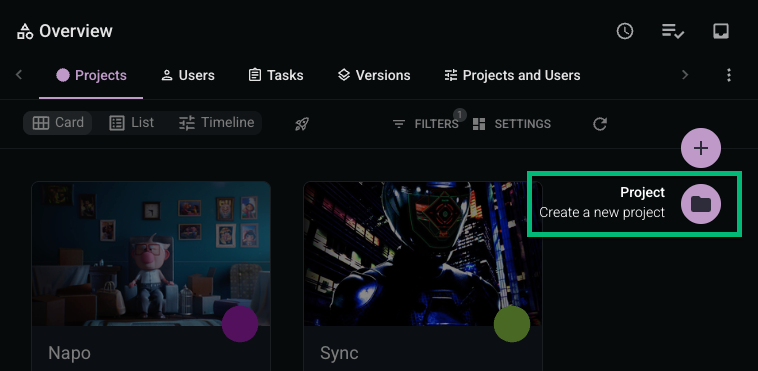Select the List view mode
Image resolution: width=758 pixels, height=371 pixels.
pos(131,123)
